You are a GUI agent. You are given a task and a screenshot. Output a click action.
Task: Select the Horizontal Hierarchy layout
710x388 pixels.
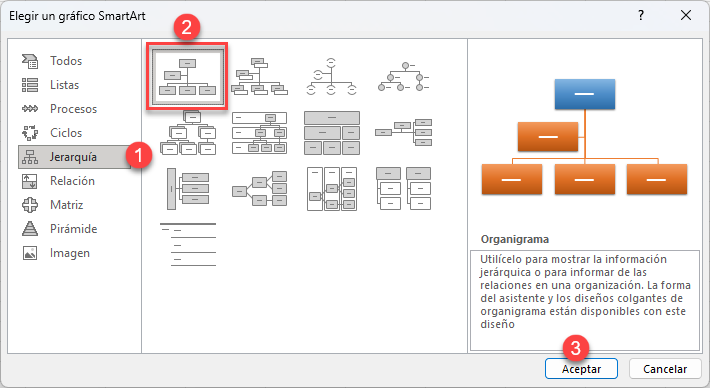click(259, 189)
